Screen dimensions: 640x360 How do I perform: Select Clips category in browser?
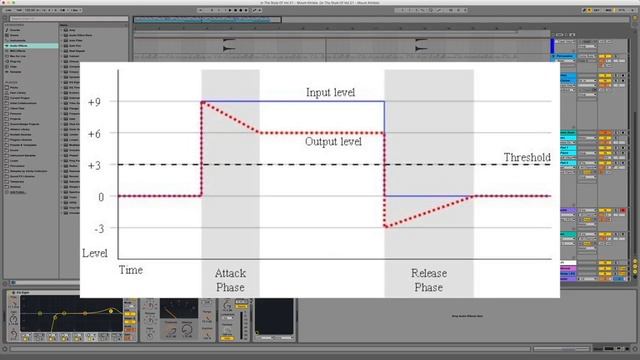tap(13, 67)
